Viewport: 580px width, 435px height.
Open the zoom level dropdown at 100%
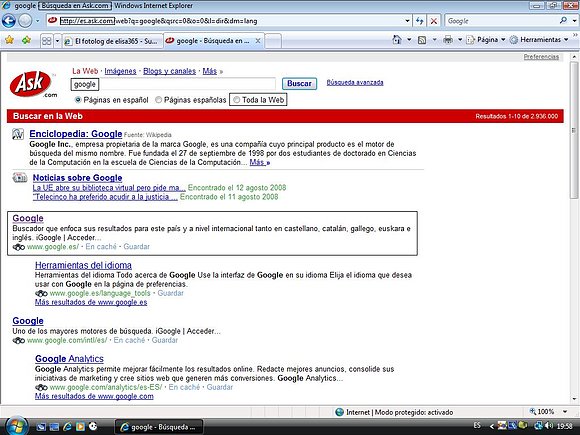tap(565, 411)
